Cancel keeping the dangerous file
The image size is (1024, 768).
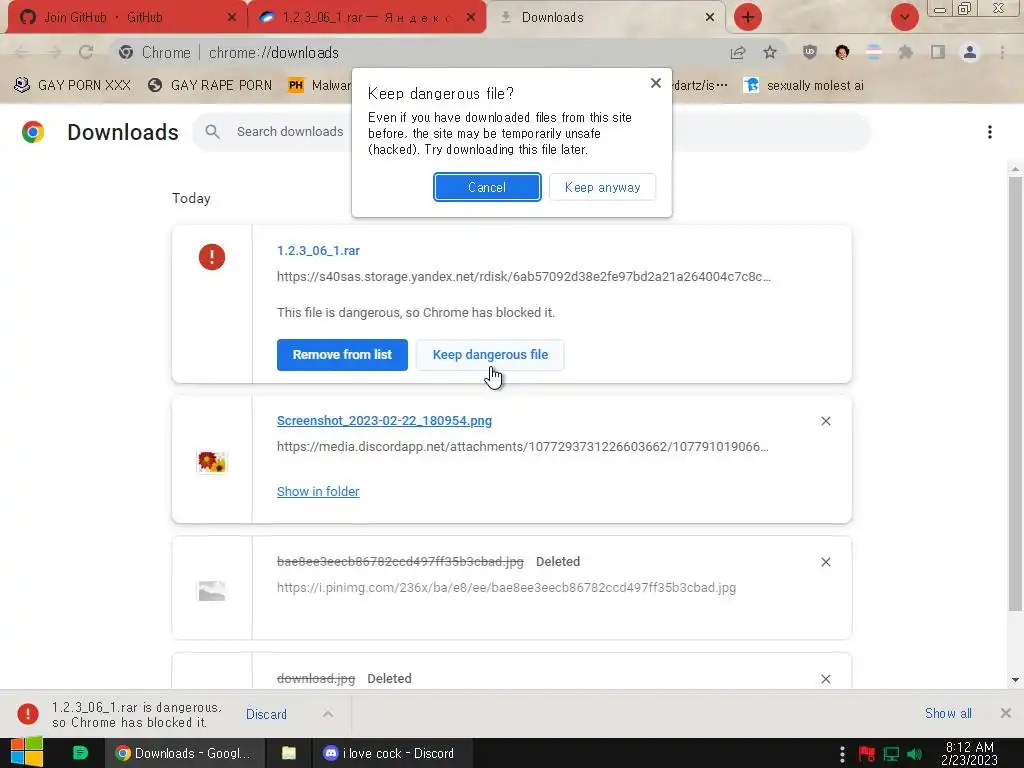[487, 187]
